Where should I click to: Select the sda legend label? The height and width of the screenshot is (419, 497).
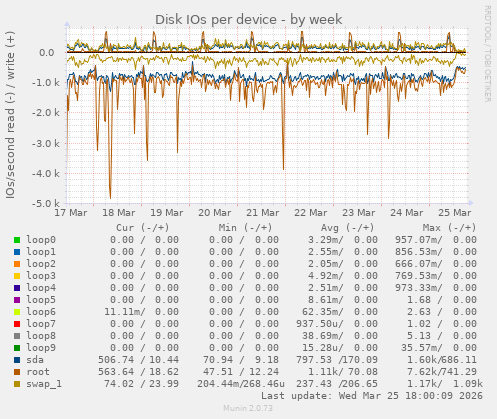click(35, 360)
